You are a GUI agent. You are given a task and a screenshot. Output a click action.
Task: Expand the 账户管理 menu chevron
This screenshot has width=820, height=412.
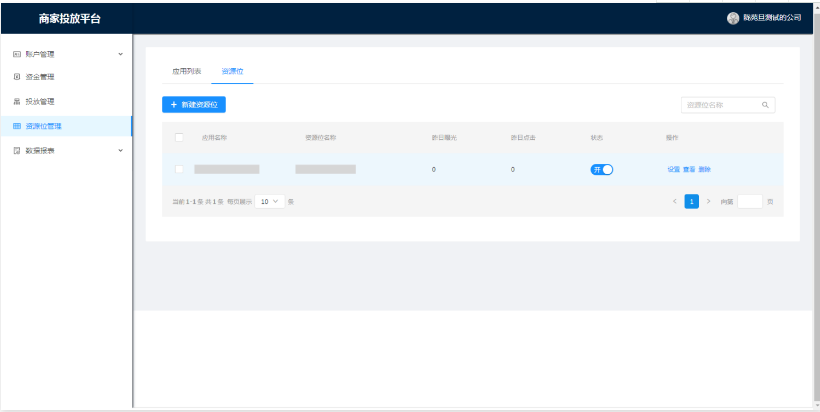[x=121, y=53]
